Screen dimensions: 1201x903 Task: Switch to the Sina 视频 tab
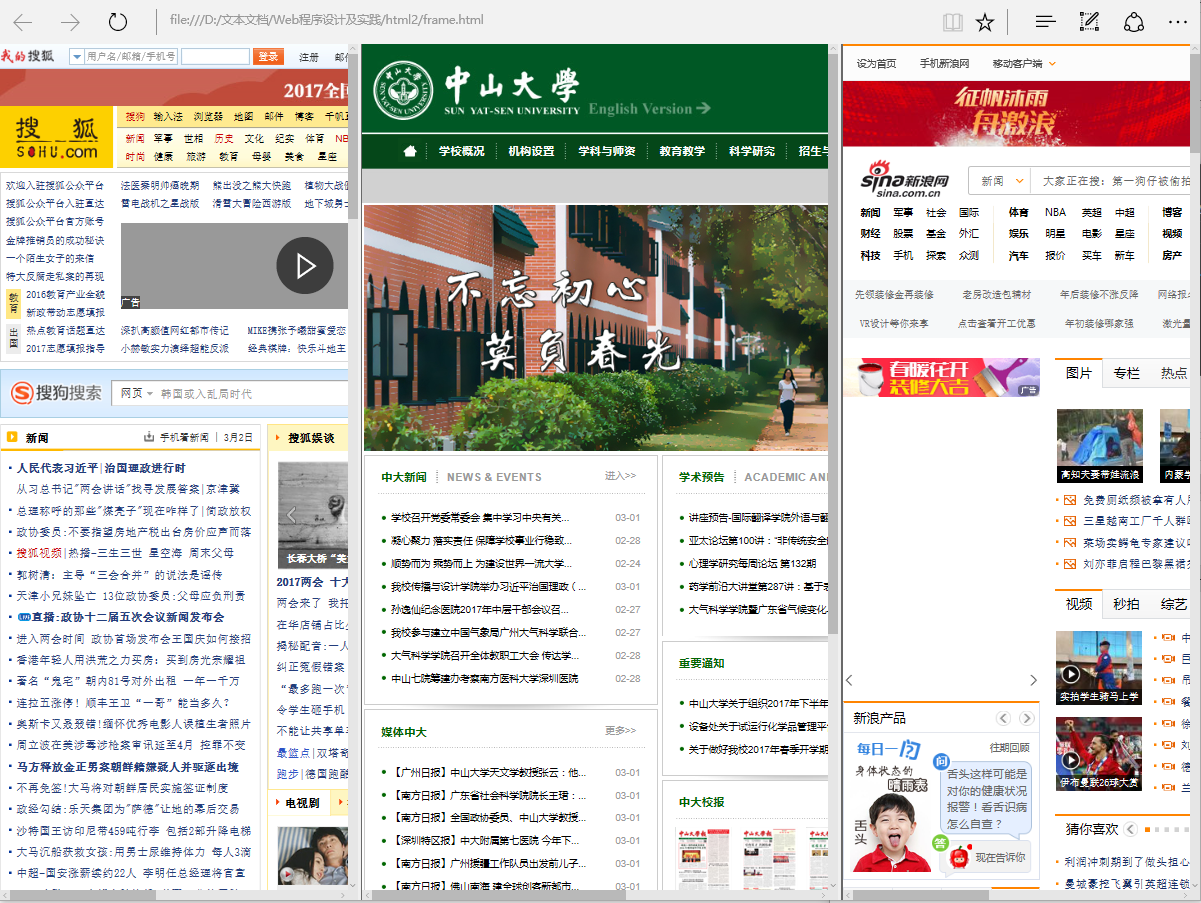[x=1079, y=604]
